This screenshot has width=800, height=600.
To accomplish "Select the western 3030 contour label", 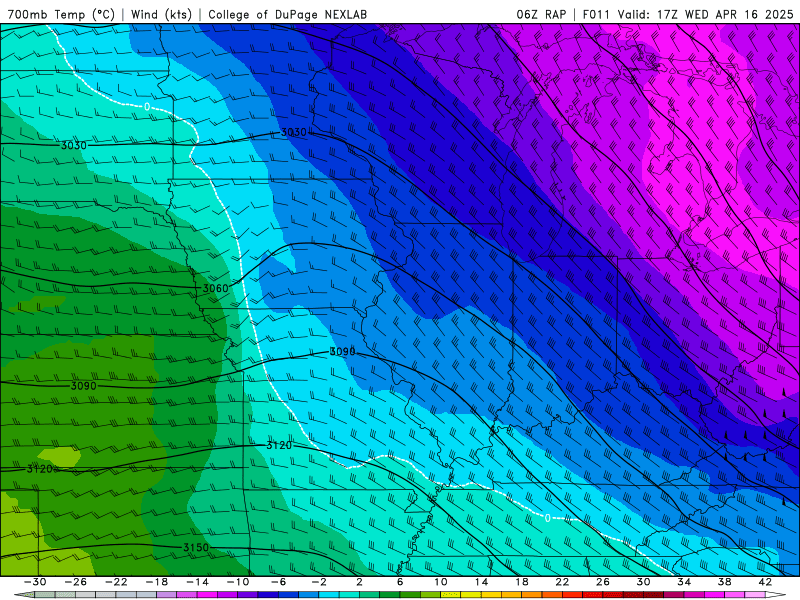I will pyautogui.click(x=74, y=145).
